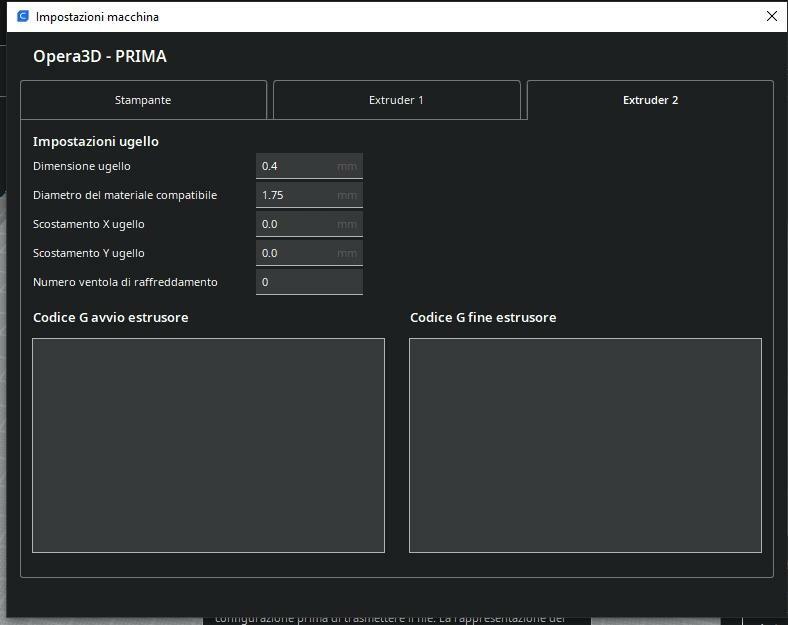This screenshot has width=788, height=625.
Task: Click the Dimensione ugello label
Action: [81, 166]
